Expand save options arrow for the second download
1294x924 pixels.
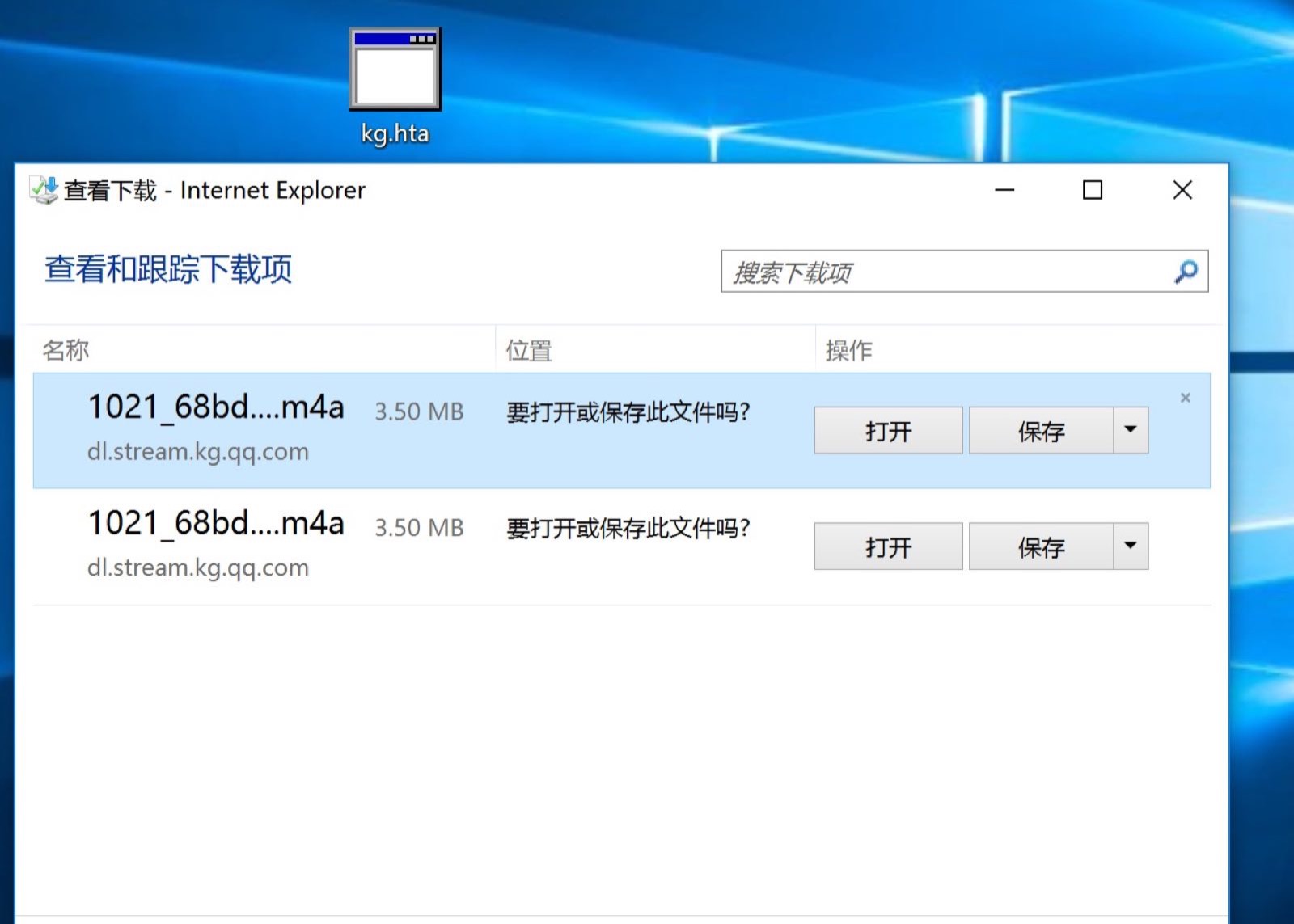[x=1131, y=546]
